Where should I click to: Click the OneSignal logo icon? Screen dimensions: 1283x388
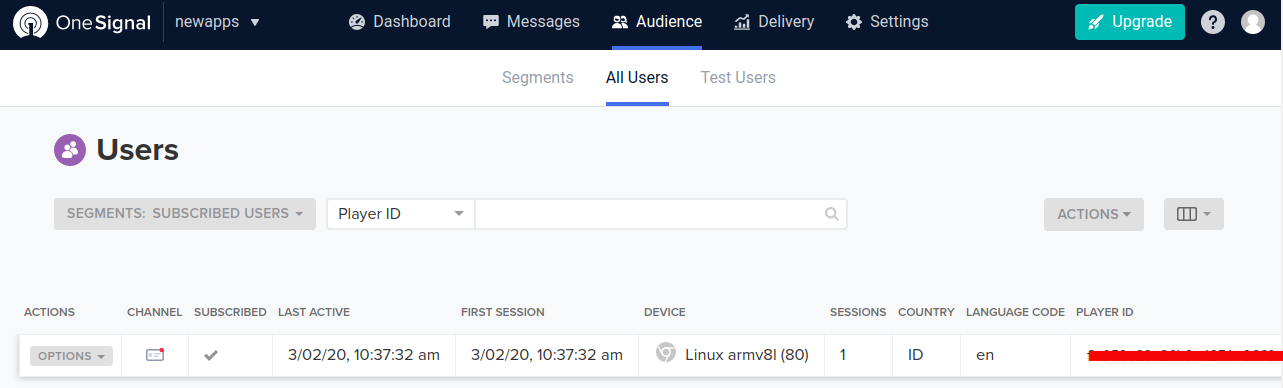pyautogui.click(x=31, y=22)
